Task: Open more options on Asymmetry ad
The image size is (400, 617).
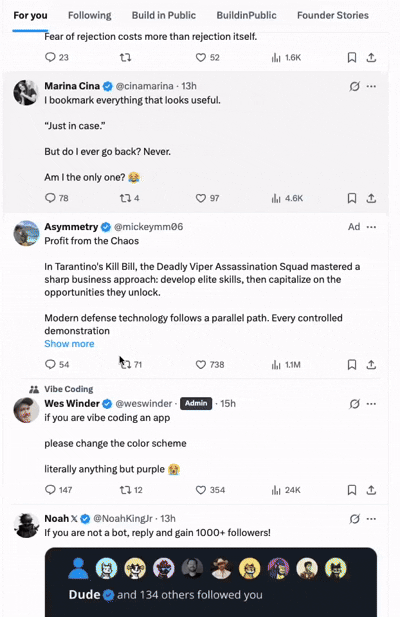Action: tap(371, 227)
